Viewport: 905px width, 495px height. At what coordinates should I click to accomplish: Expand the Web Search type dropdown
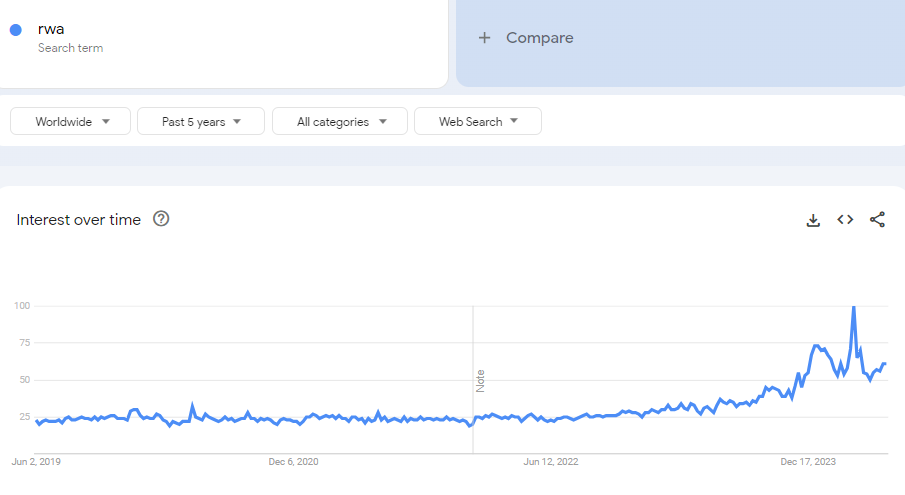[478, 121]
